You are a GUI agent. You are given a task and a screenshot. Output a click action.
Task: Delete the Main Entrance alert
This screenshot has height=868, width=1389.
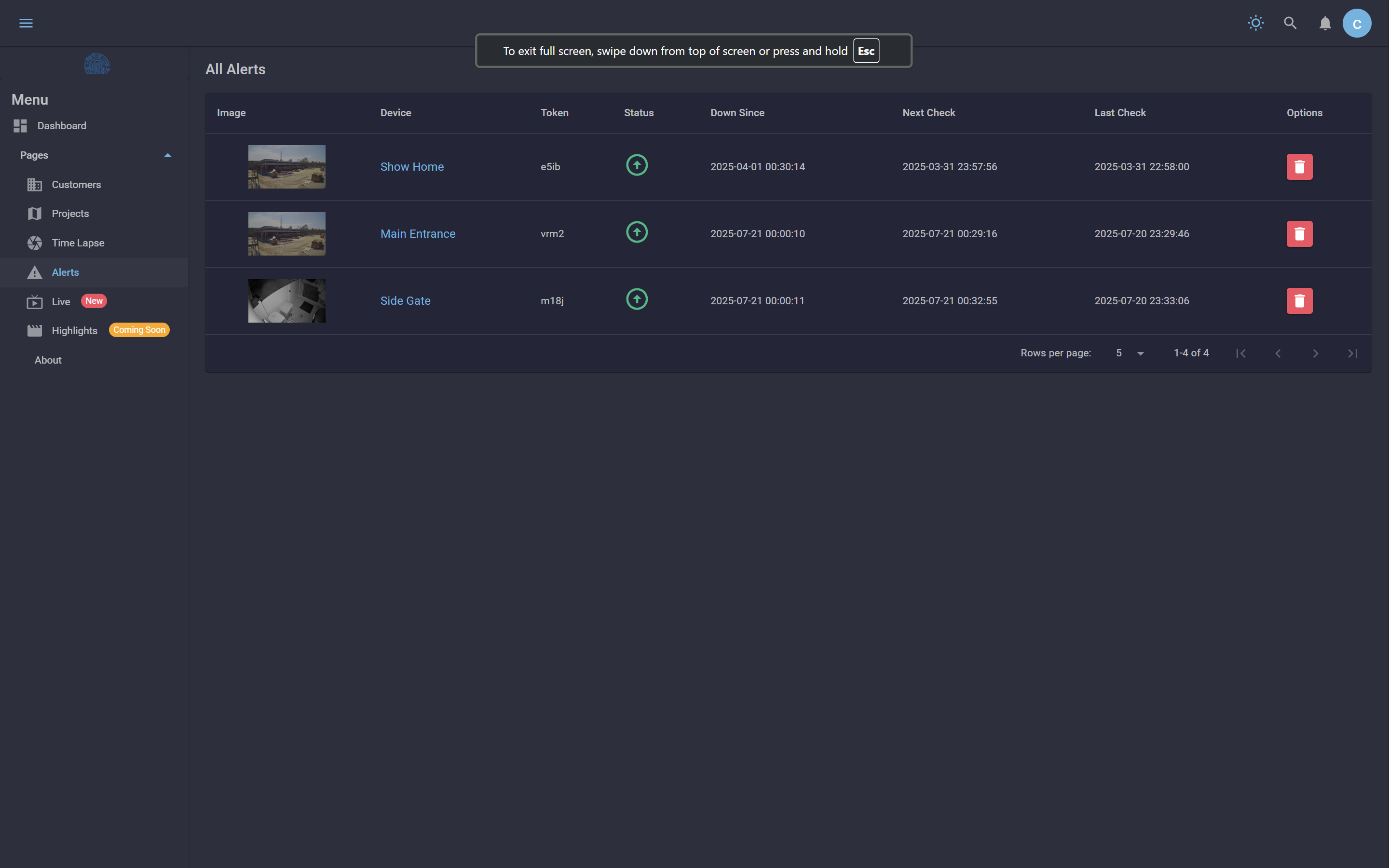[1299, 234]
